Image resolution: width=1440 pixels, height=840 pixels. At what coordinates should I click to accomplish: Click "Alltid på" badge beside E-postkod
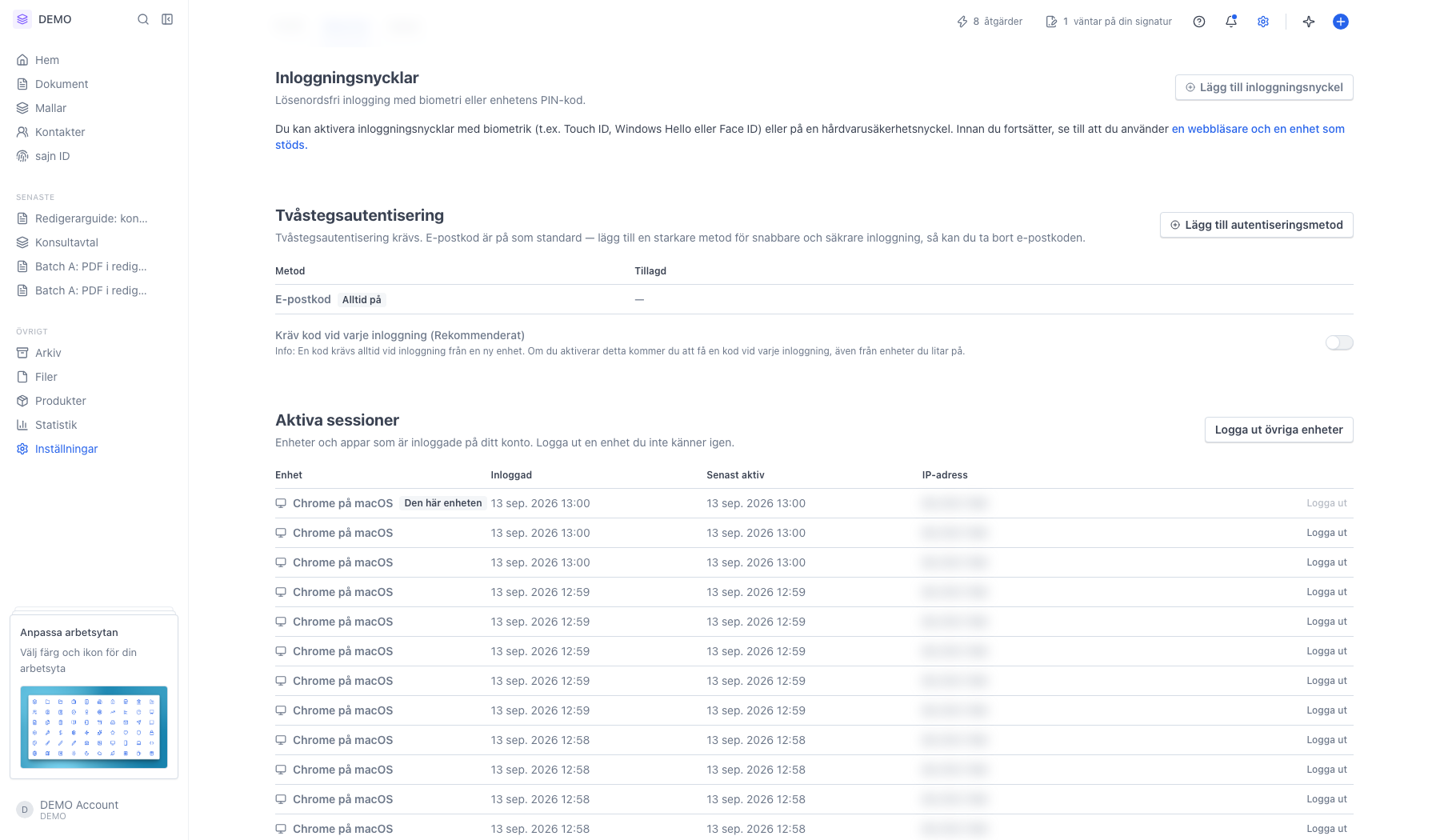pos(362,300)
